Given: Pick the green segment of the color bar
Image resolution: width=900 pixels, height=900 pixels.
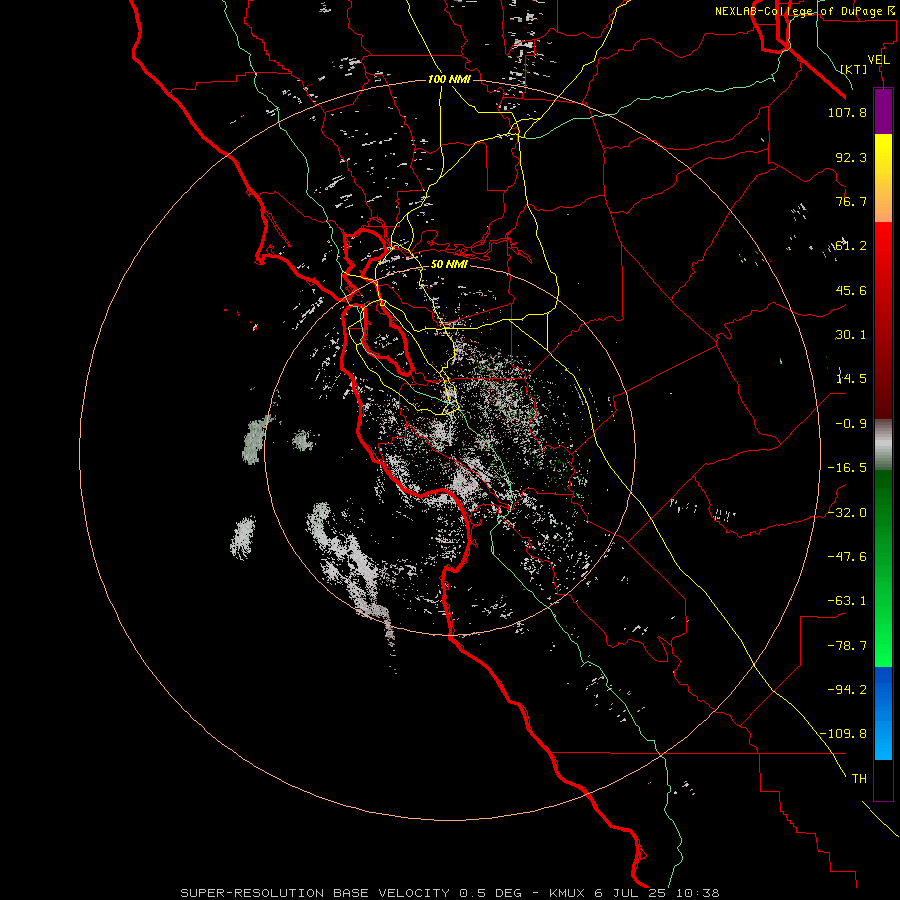Looking at the screenshot, I should 883,568.
